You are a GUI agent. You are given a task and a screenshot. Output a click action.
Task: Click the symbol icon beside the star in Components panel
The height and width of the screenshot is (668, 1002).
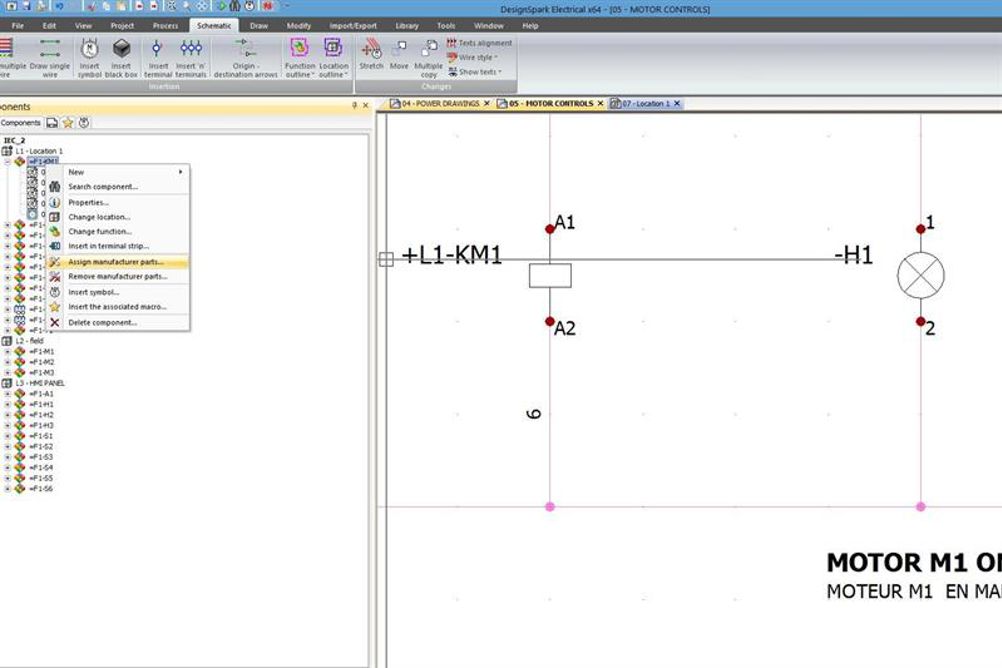point(84,123)
